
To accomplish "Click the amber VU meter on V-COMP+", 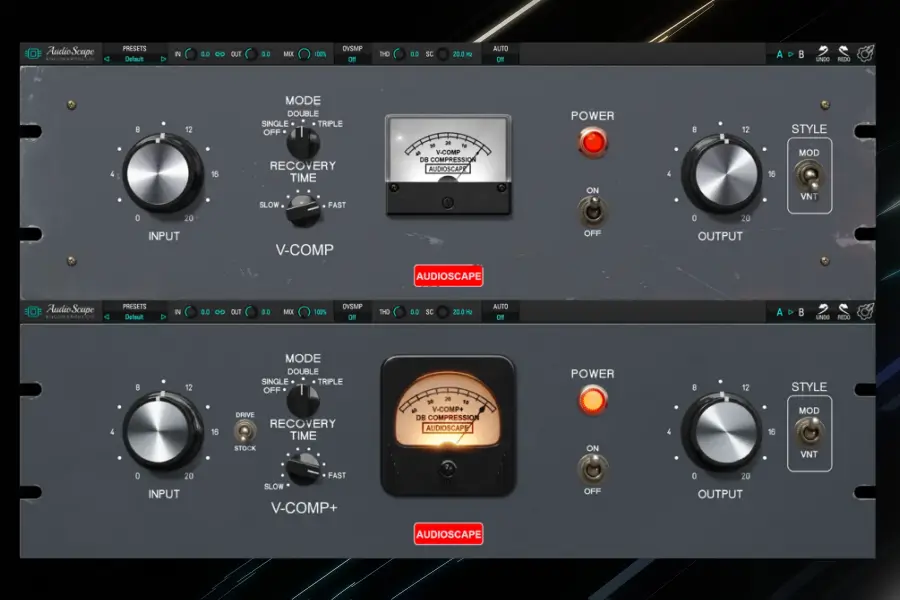I will point(448,425).
